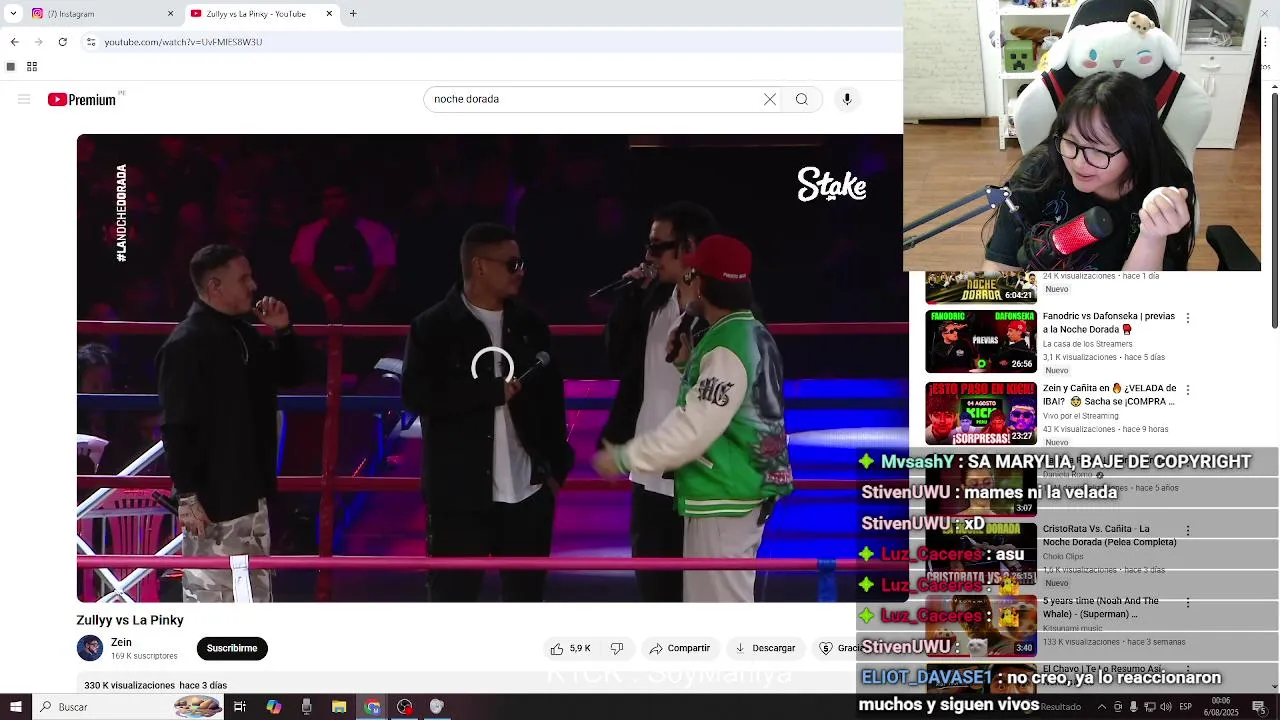This screenshot has width=1280, height=720.
Task: Open a new browser tab
Action: click(352, 14)
